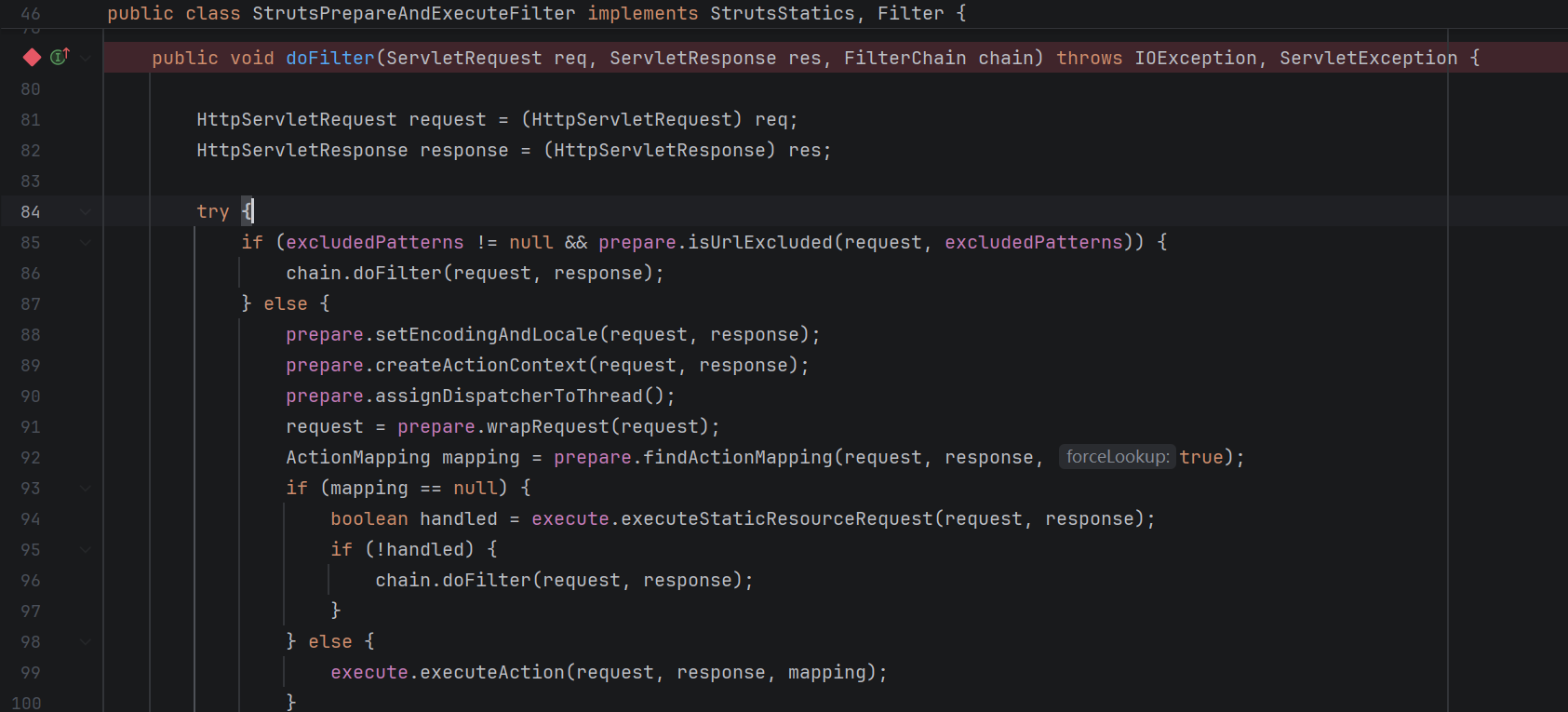This screenshot has width=1568, height=712.
Task: Click the ActionMapping type on line 92
Action: (358, 458)
